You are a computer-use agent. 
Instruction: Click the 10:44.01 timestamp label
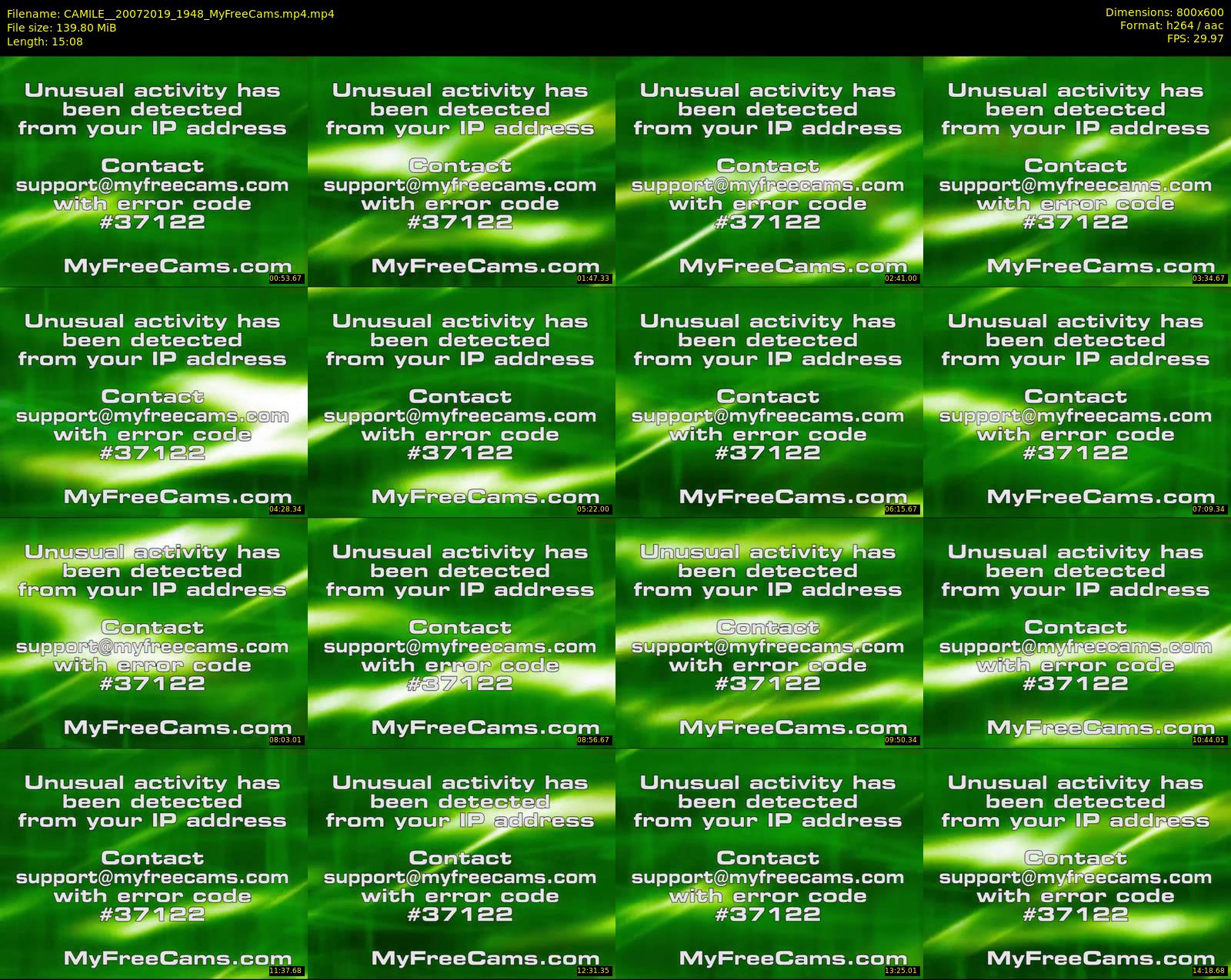(x=1209, y=740)
